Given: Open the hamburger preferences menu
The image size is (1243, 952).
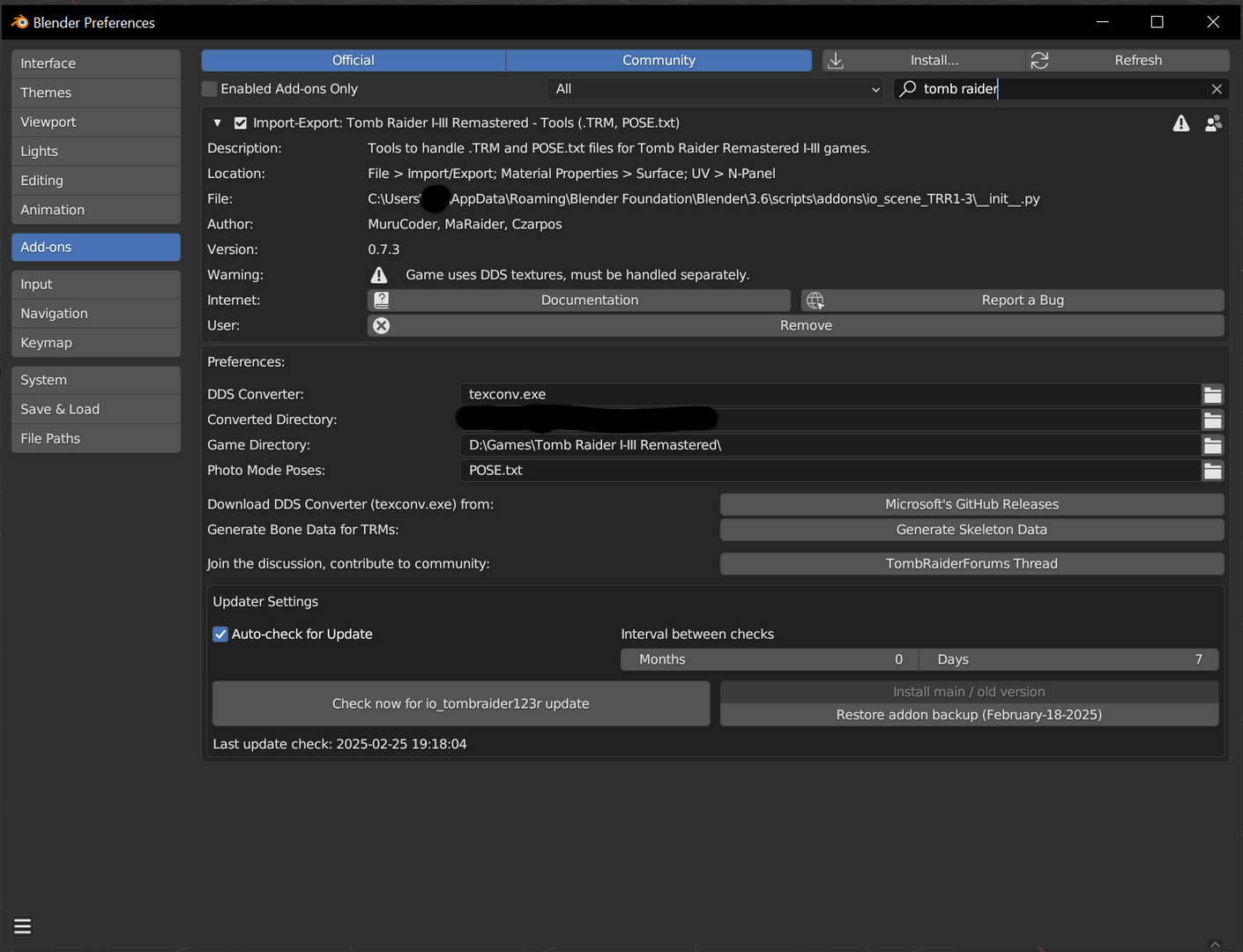Looking at the screenshot, I should tap(23, 926).
